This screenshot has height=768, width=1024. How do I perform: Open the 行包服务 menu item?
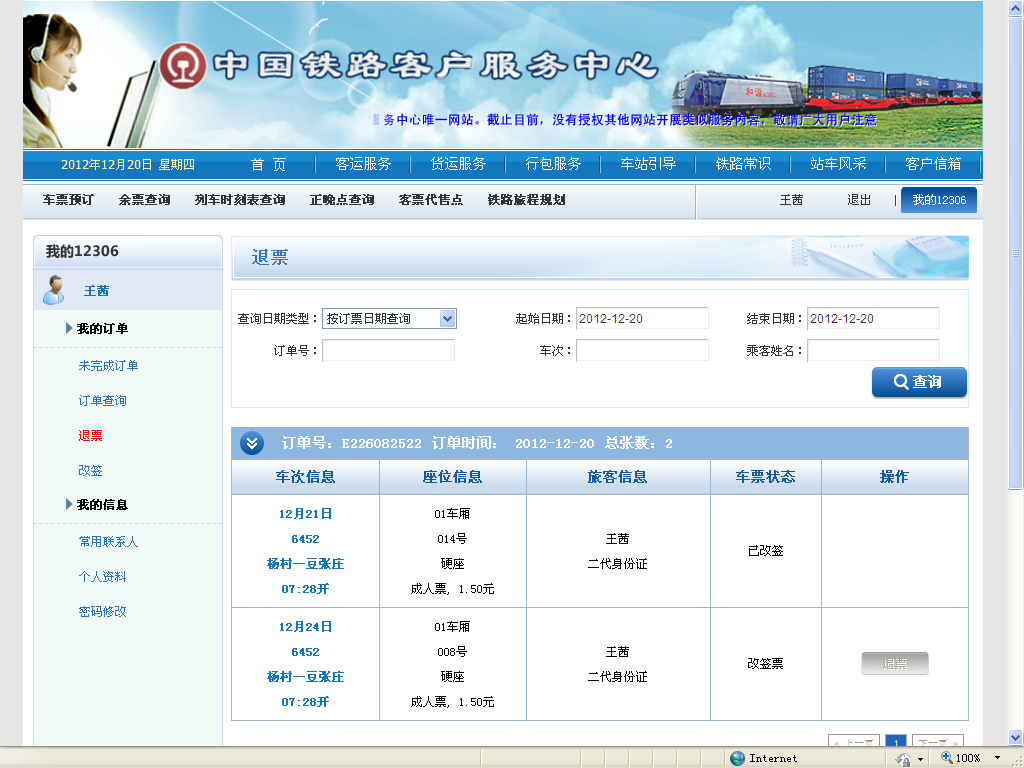553,164
